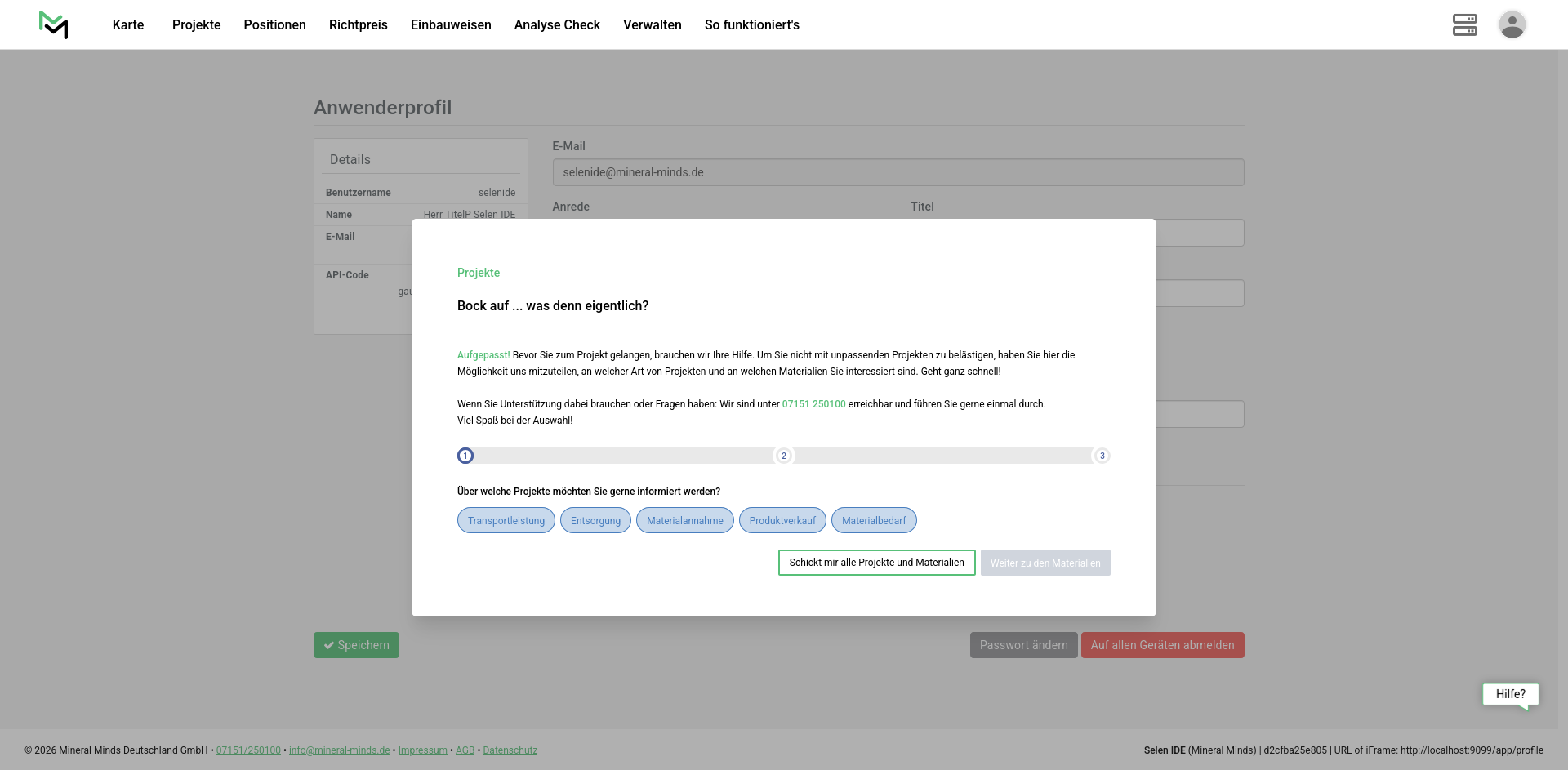Select the Materialbedarf chip
Image resolution: width=1568 pixels, height=770 pixels.
point(874,521)
